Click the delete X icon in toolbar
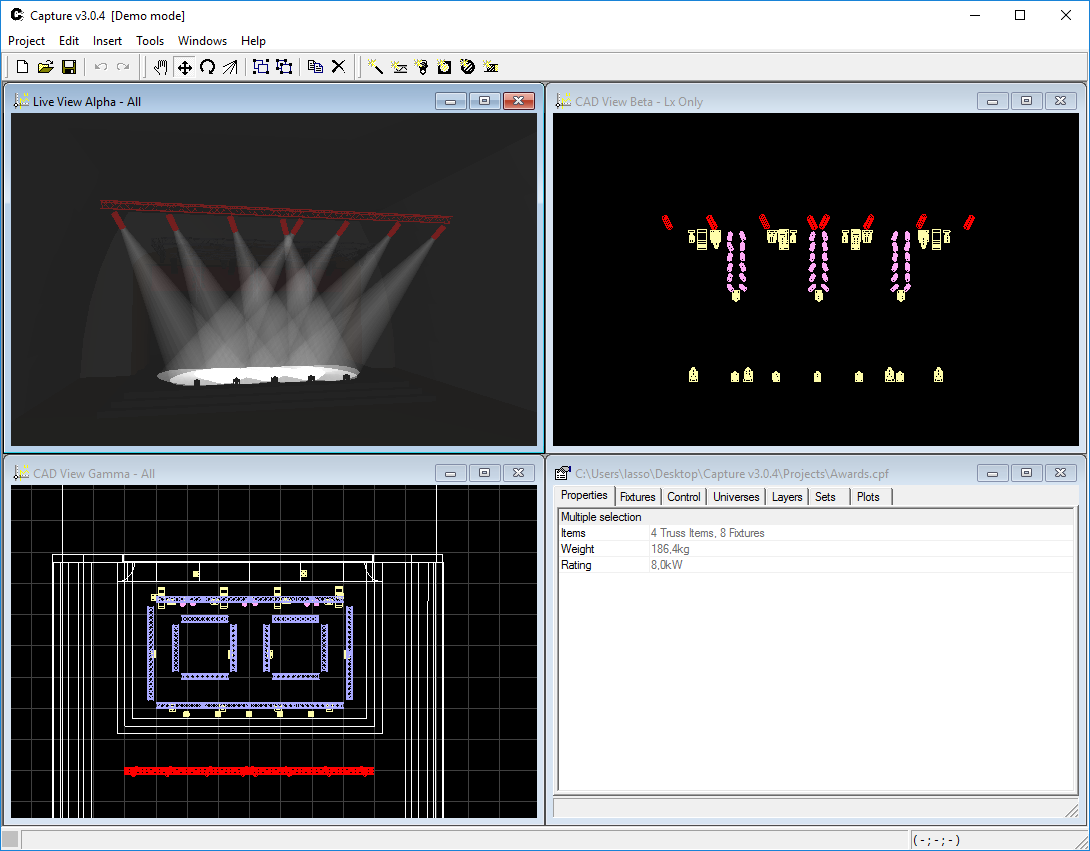 [338, 67]
